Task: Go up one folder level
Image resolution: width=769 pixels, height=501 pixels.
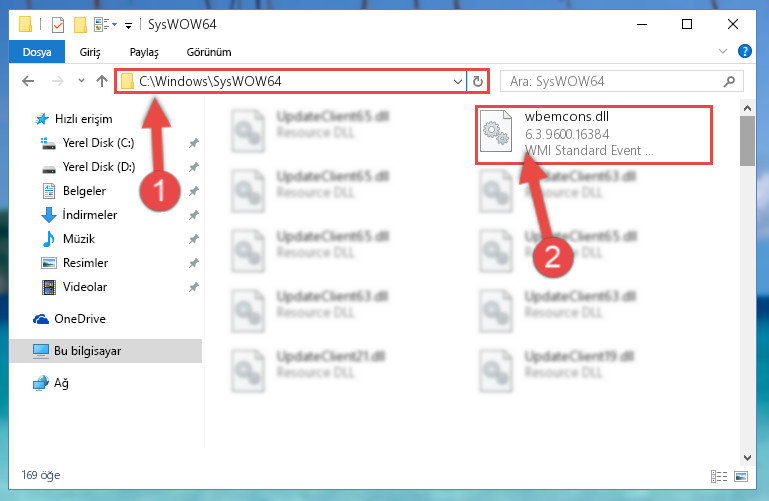Action: [x=102, y=81]
